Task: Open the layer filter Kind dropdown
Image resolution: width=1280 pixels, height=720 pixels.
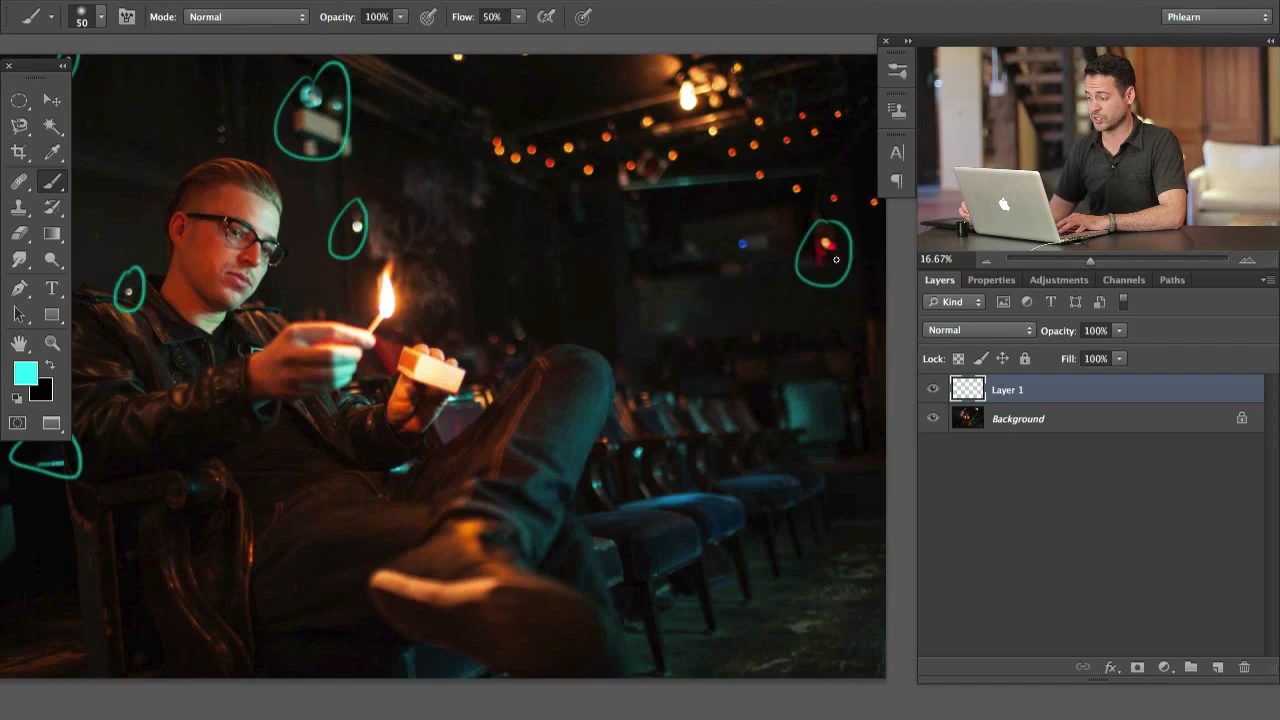Action: (954, 302)
